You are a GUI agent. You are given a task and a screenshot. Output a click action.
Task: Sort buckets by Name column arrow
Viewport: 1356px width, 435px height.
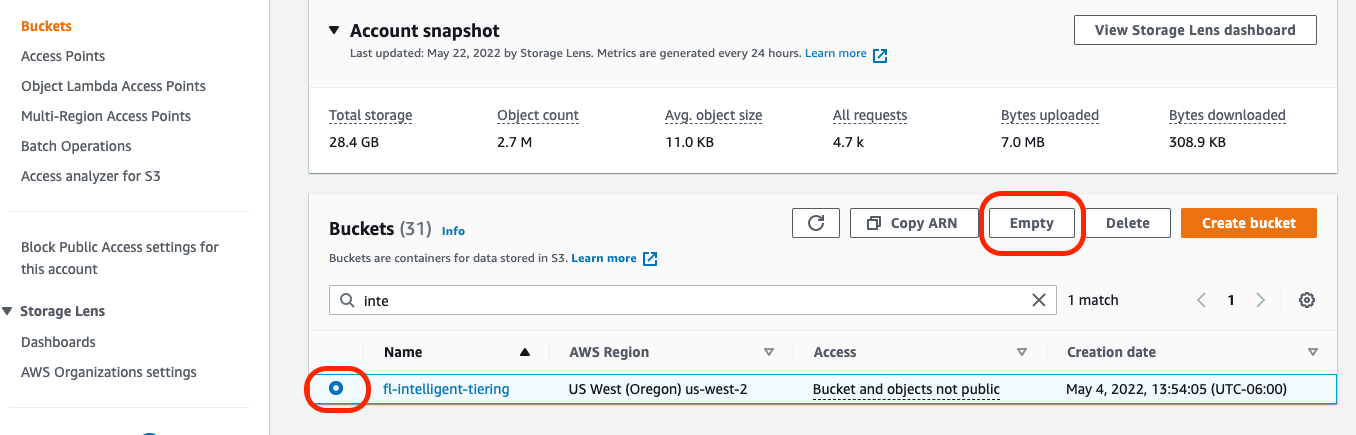(525, 352)
